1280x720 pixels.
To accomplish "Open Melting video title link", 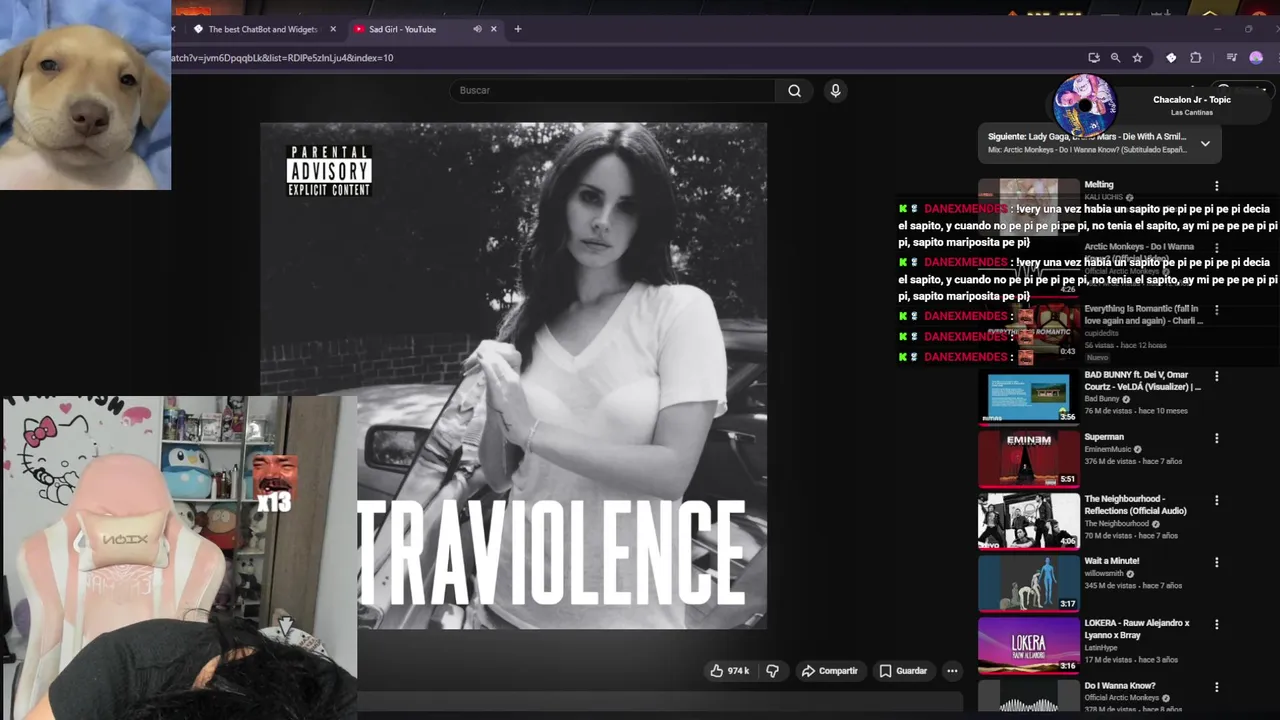I will tap(1098, 185).
